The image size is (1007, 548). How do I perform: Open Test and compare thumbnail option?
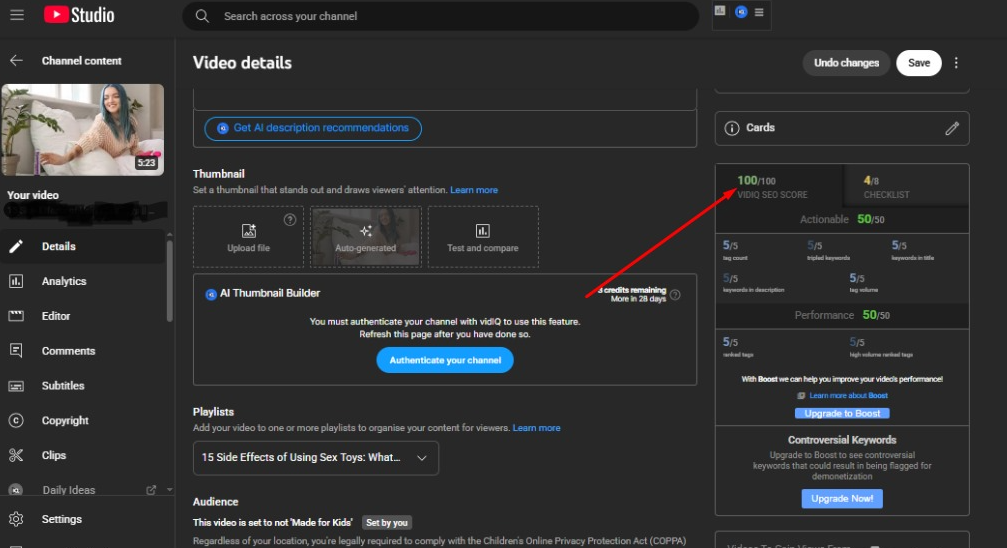pyautogui.click(x=482, y=237)
